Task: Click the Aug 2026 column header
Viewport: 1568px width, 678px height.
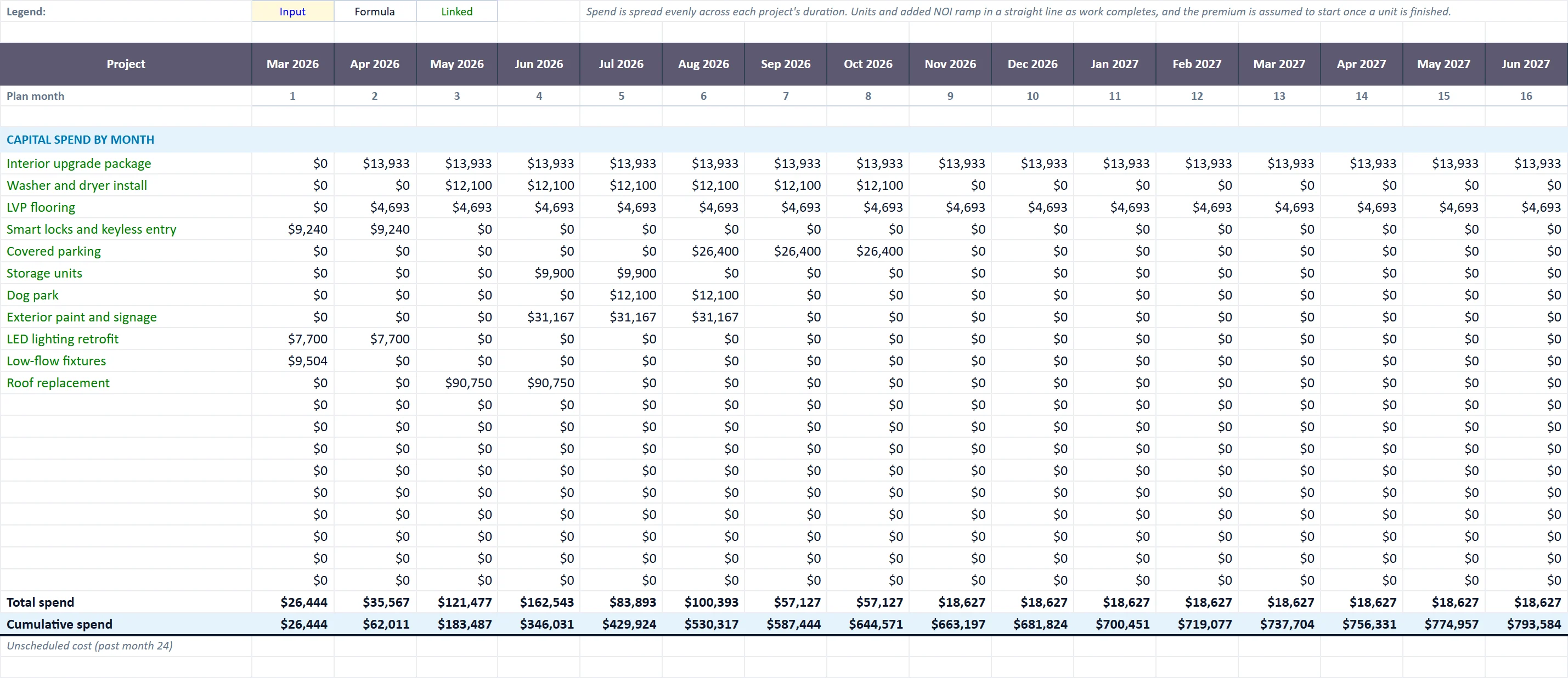Action: coord(704,64)
